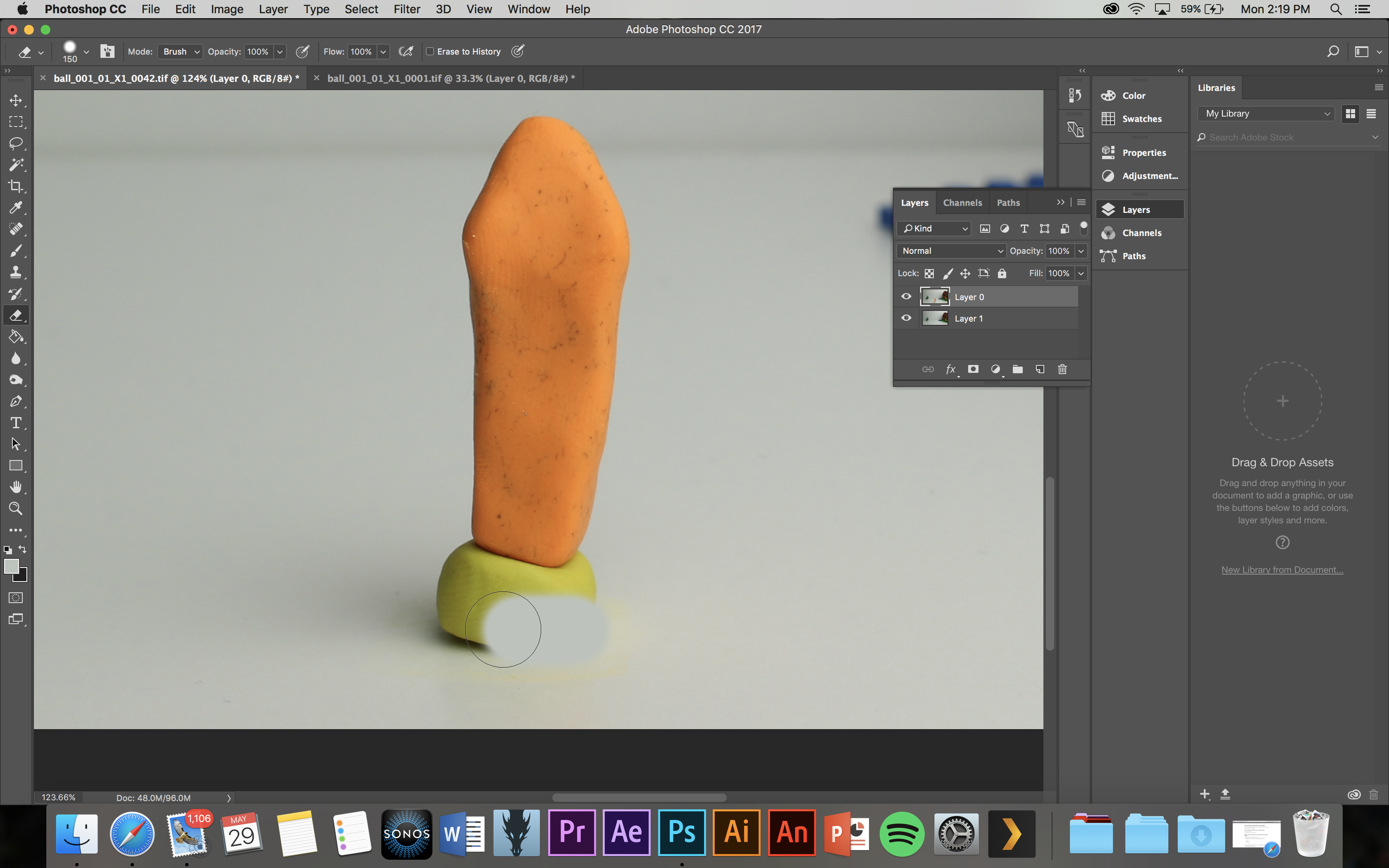The height and width of the screenshot is (868, 1389).
Task: Open the Normal blend mode dropdown
Action: 951,251
